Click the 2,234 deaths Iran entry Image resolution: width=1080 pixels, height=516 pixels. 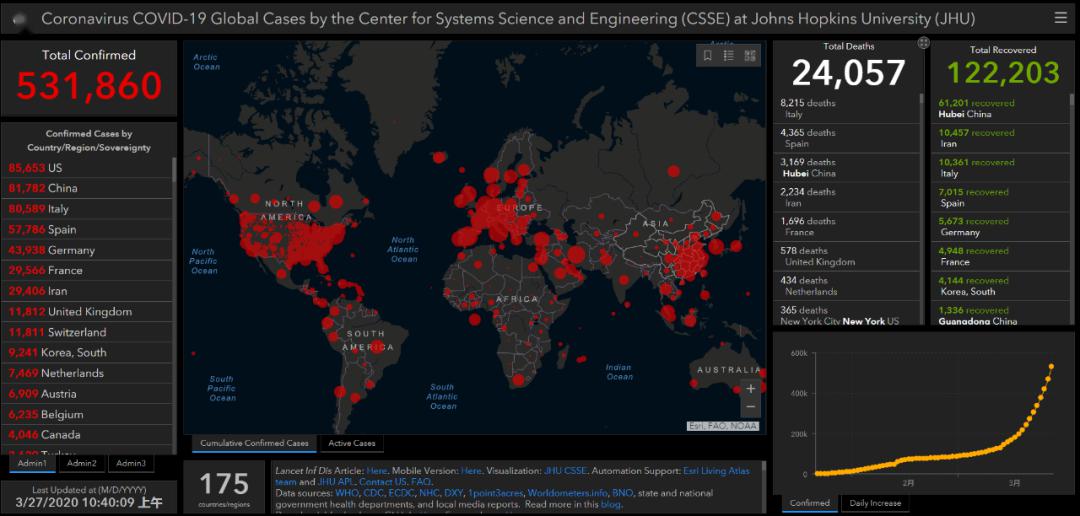(846, 198)
